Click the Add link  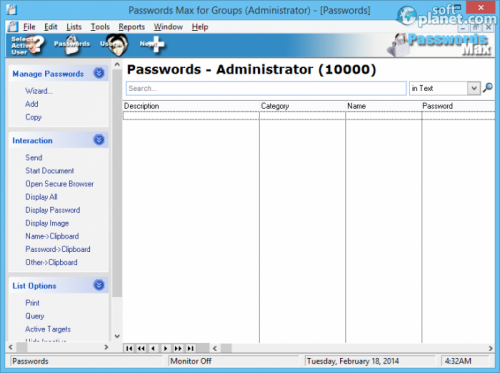[x=32, y=104]
